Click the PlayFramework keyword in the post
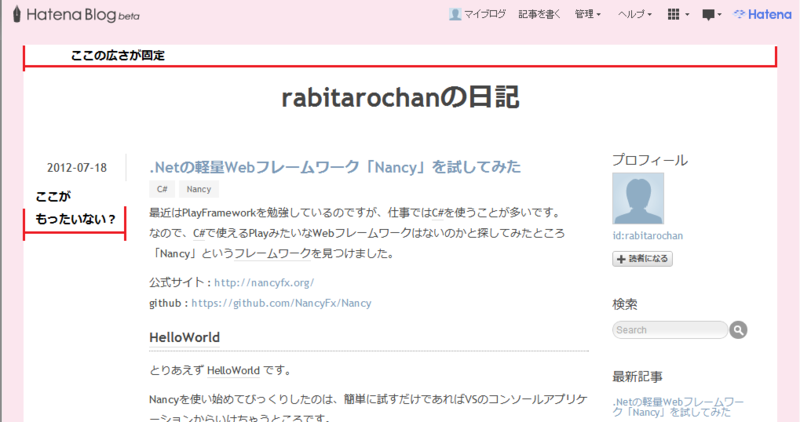This screenshot has width=800, height=422. [219, 213]
